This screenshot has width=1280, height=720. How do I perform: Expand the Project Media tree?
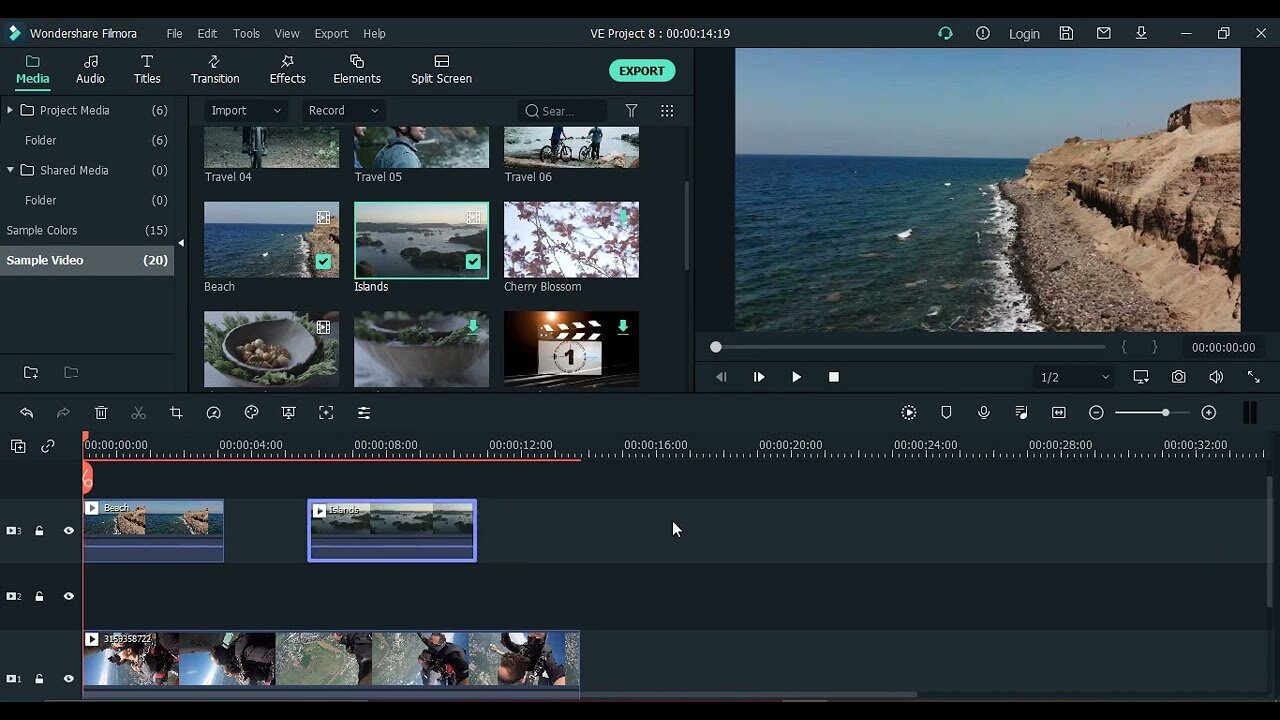point(10,110)
